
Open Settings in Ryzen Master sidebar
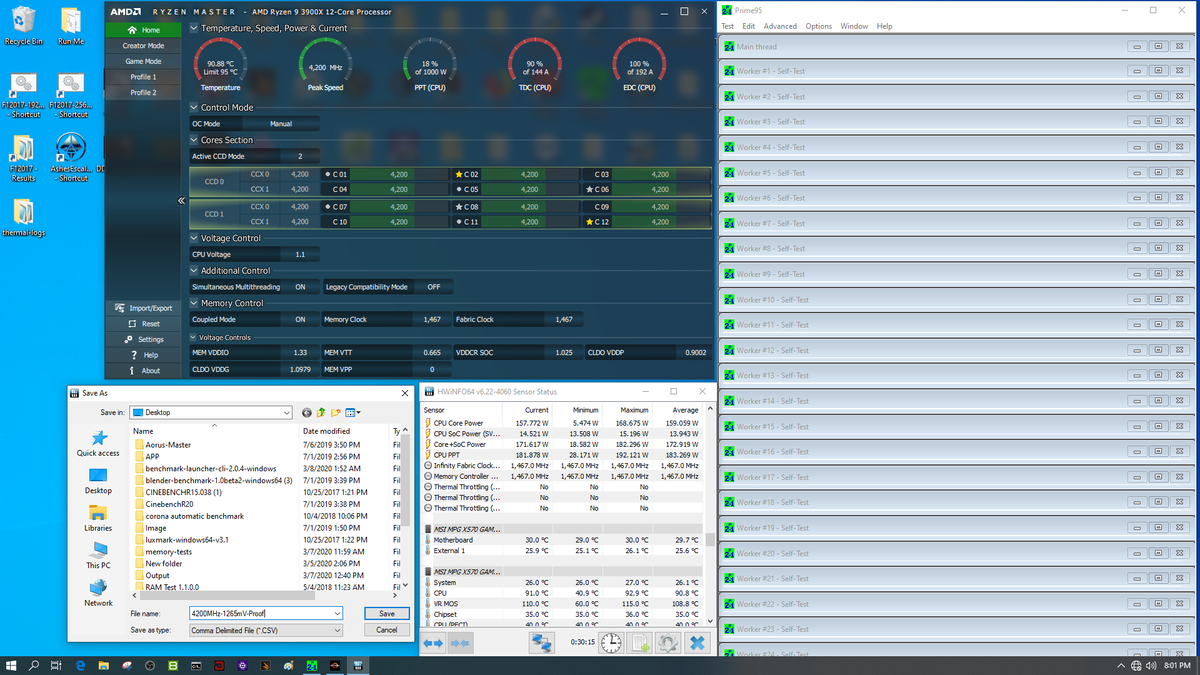click(x=144, y=339)
